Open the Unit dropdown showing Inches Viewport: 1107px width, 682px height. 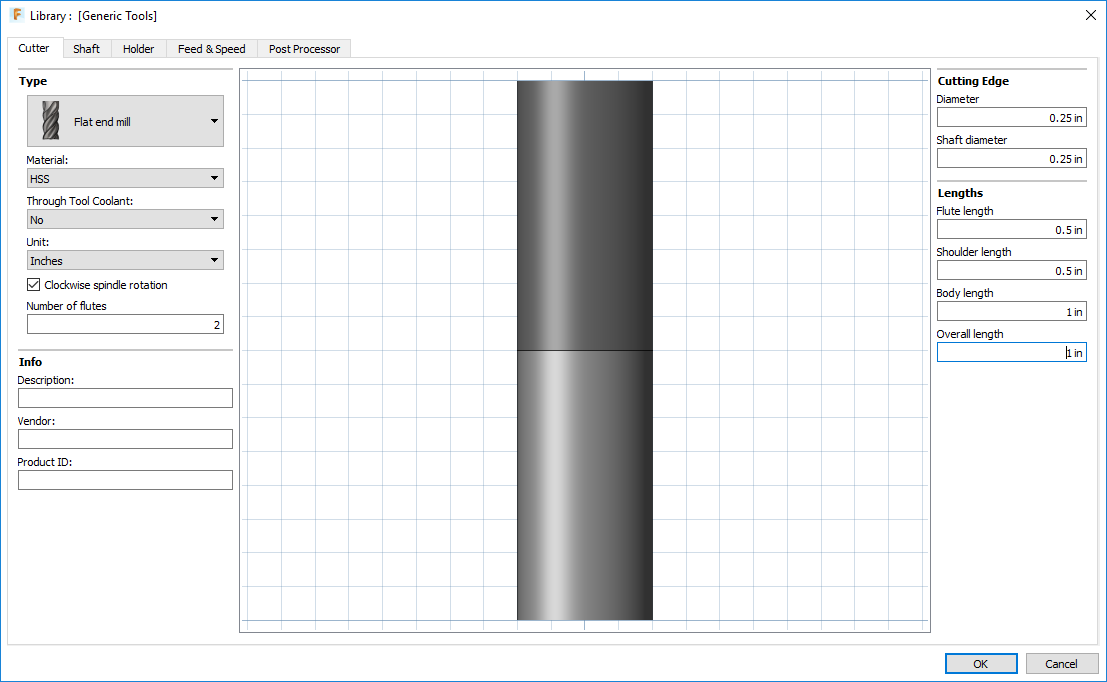click(125, 261)
